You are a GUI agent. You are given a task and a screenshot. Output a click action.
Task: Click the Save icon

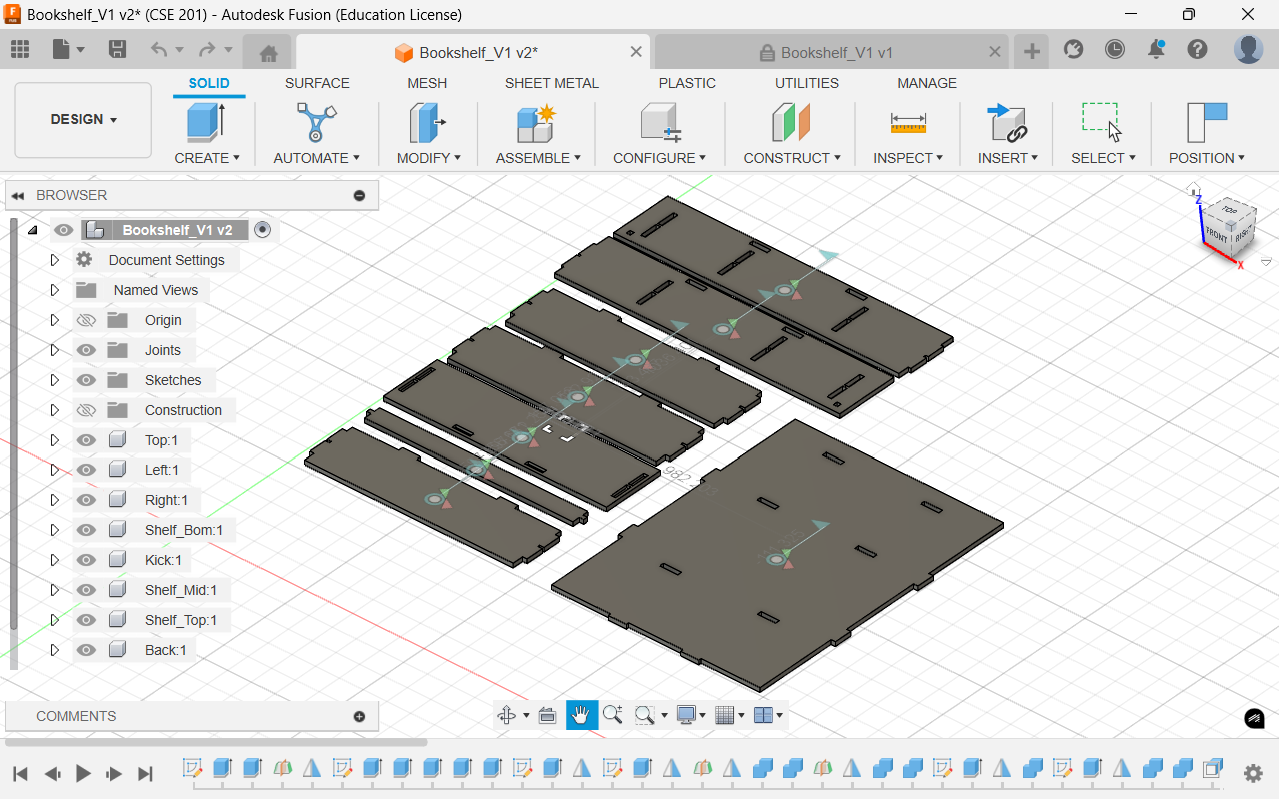[117, 50]
